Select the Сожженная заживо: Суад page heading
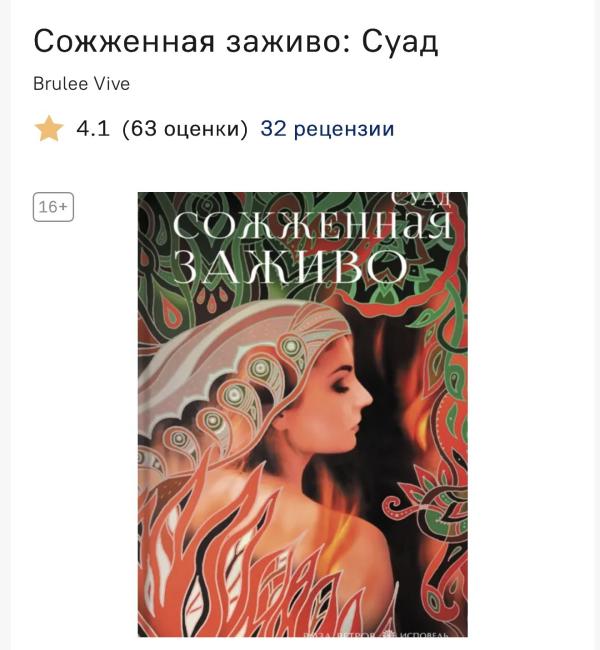 pos(236,41)
